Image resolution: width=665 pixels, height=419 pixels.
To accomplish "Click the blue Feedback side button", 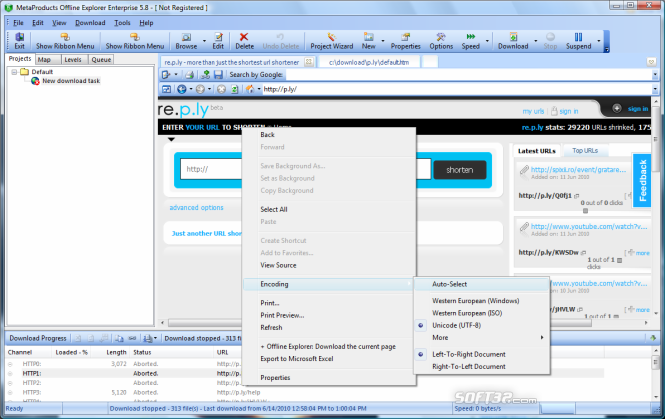I will [x=643, y=180].
